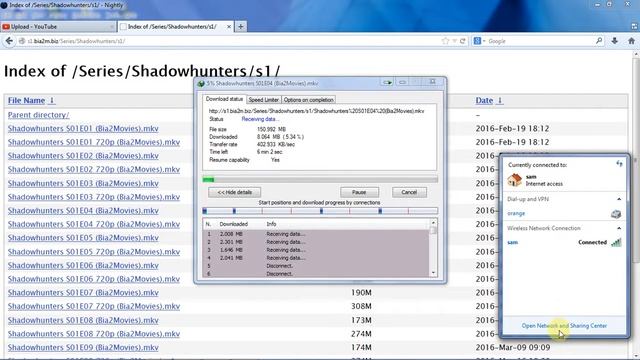Click the wireless signal strength bars icon
640x360 pixels.
coord(616,242)
